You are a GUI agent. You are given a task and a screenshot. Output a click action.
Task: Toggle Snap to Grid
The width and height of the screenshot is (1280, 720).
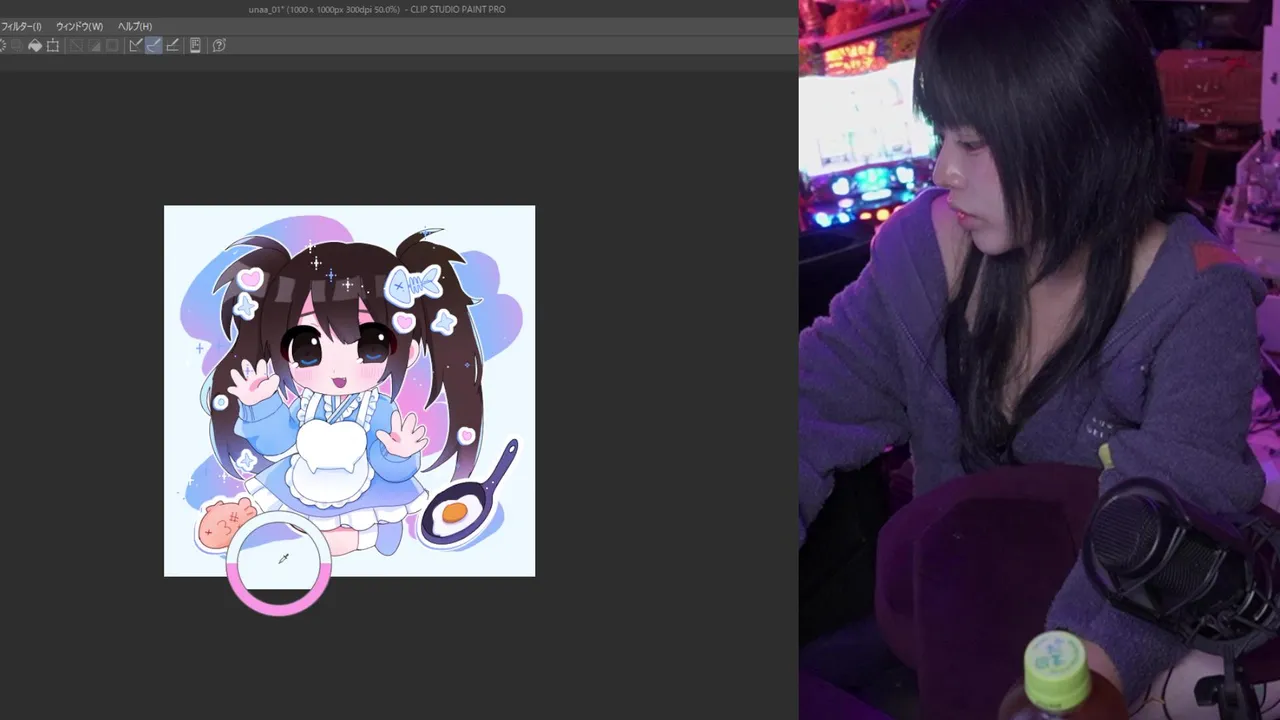172,45
